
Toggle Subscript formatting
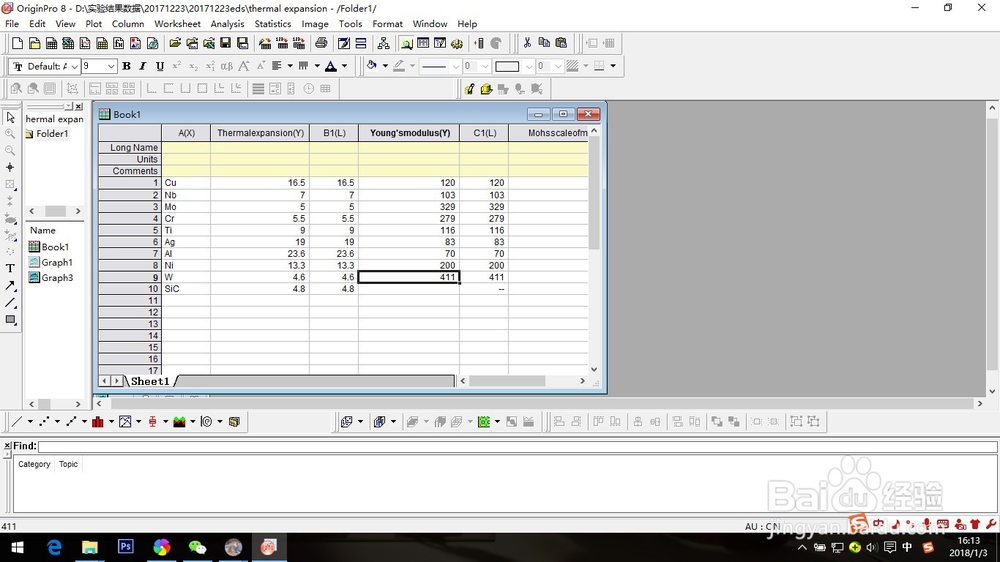tap(193, 66)
